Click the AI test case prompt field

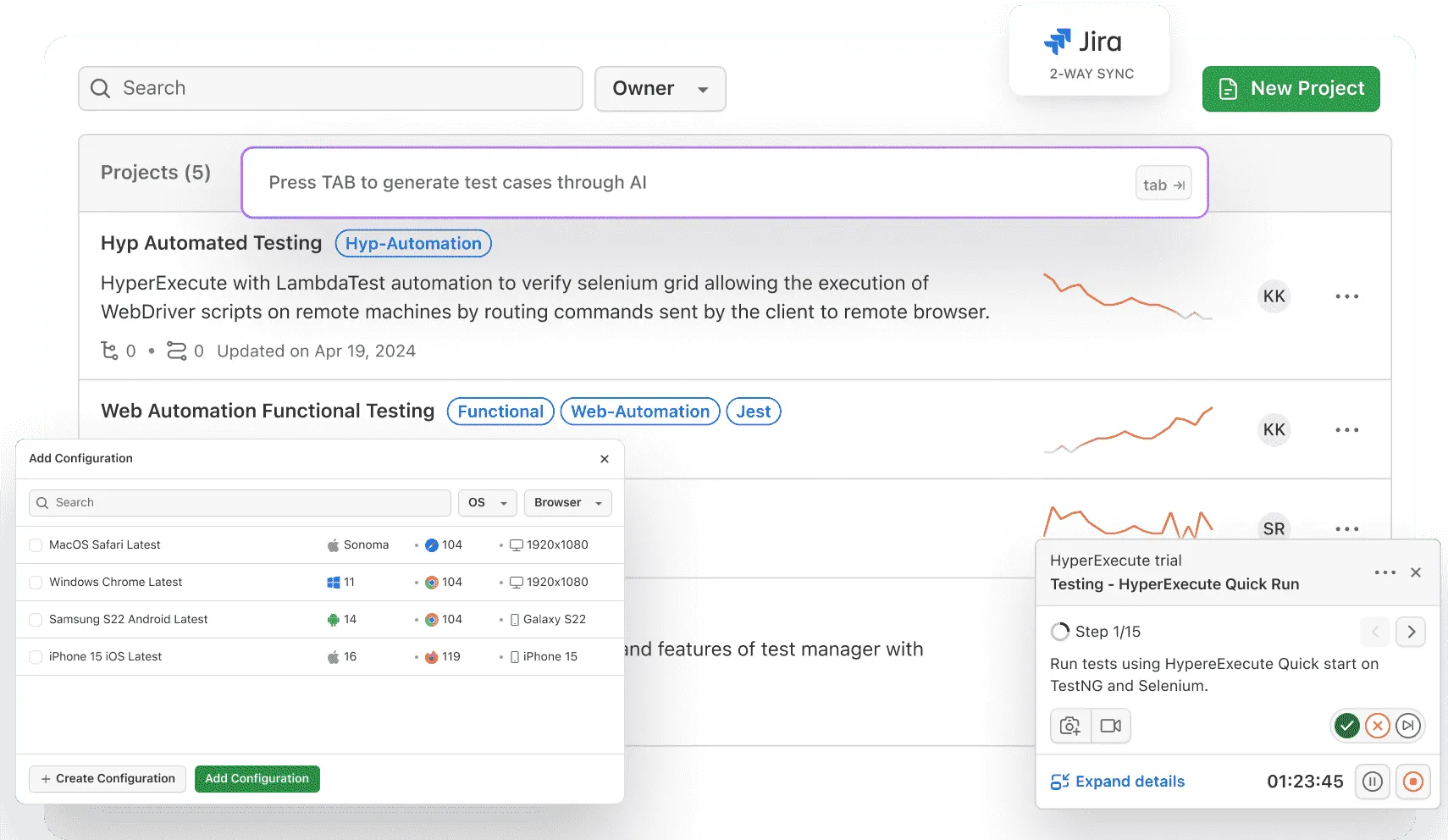pos(724,183)
